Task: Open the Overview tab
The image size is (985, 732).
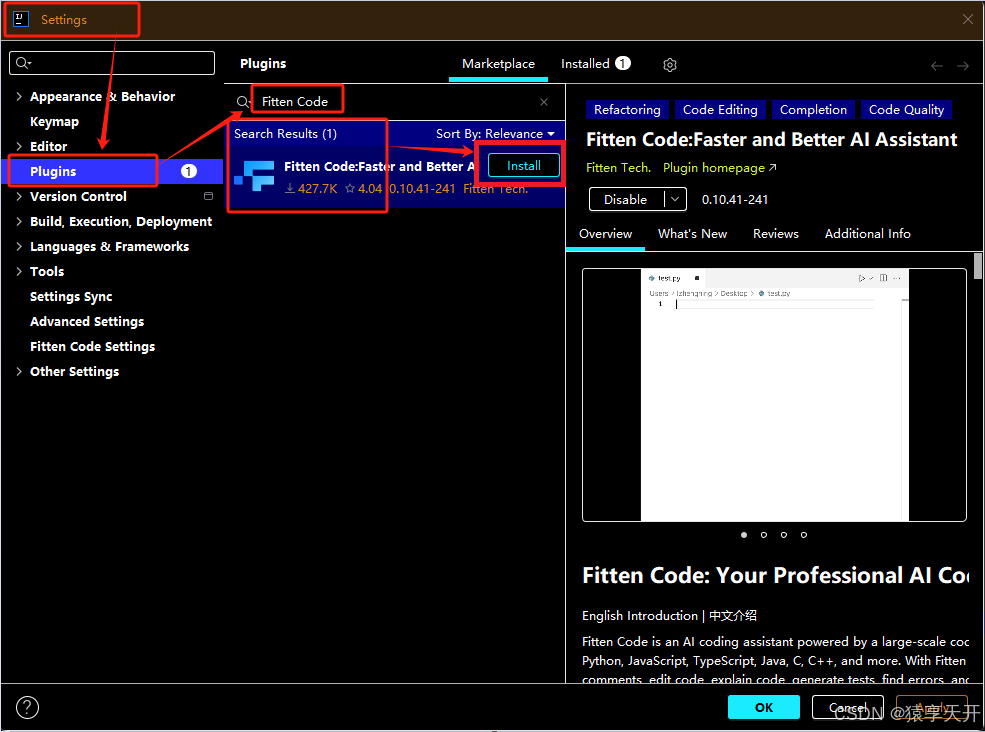Action: (606, 234)
